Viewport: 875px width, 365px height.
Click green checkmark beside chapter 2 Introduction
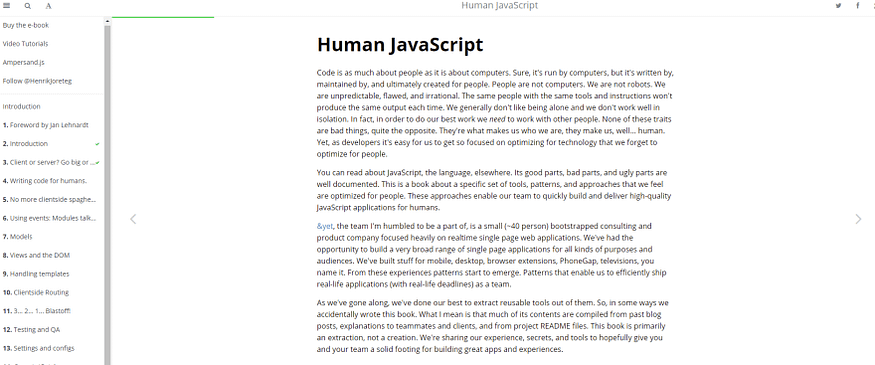(x=98, y=144)
